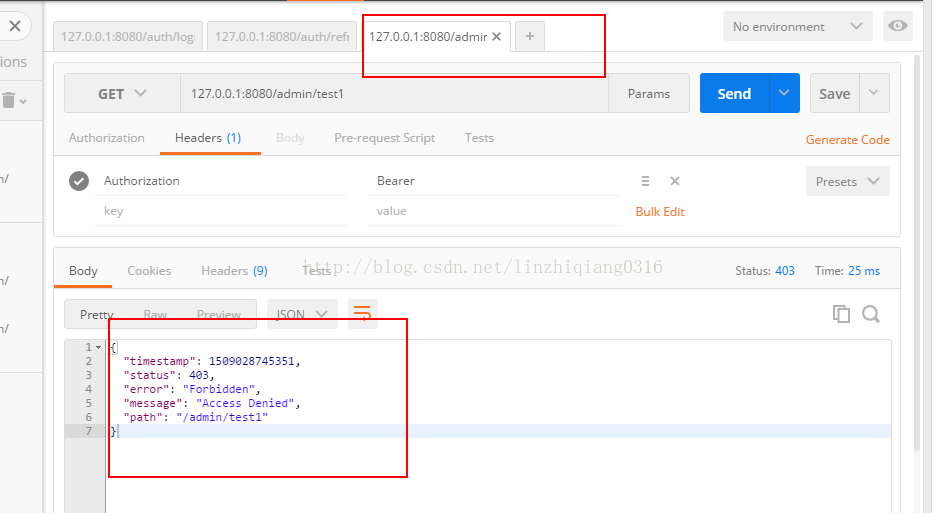This screenshot has height=513, width=946.
Task: Open the Authorization header row menu icon
Action: 645,181
